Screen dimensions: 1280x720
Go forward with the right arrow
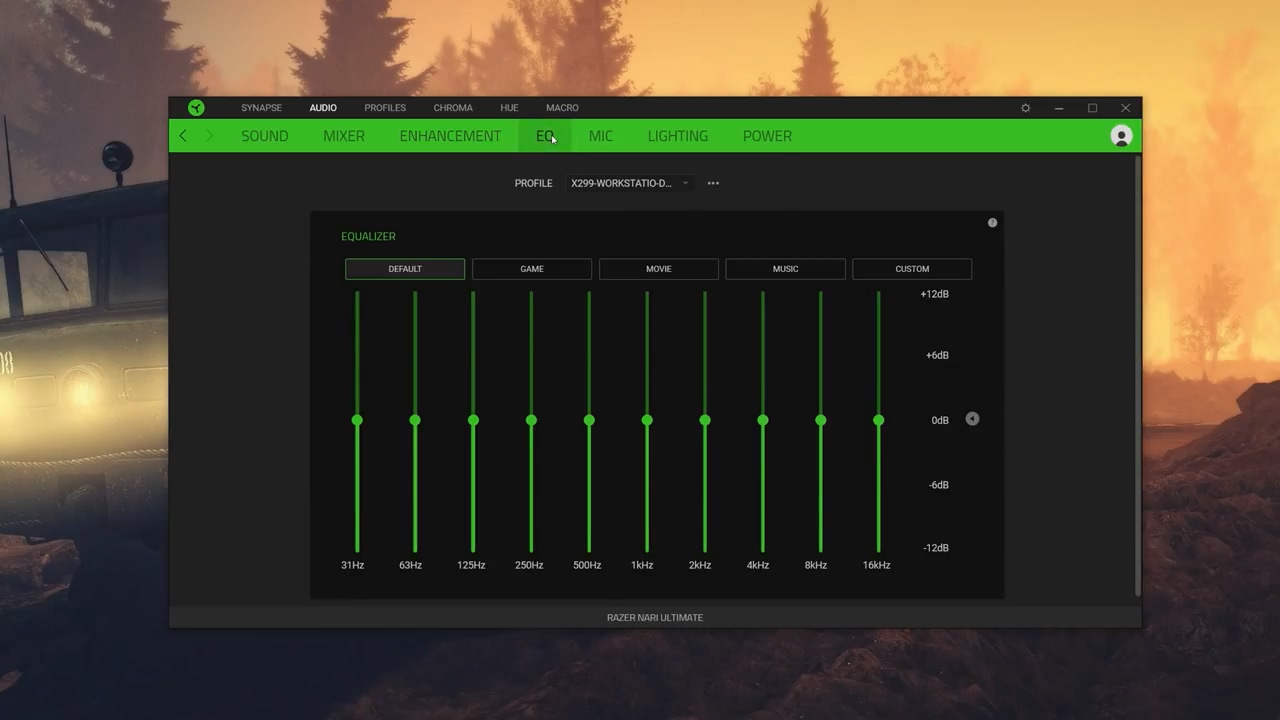pos(209,135)
